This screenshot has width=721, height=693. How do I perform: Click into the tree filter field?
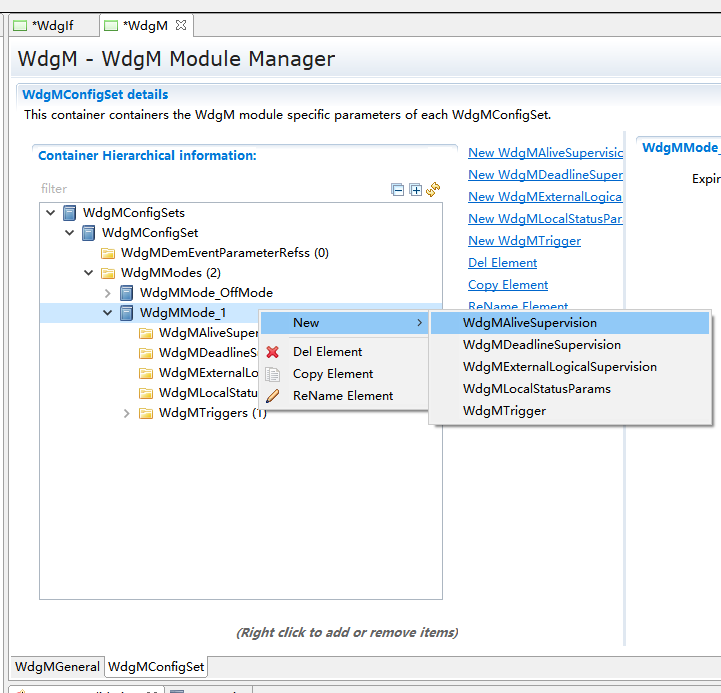click(x=200, y=189)
